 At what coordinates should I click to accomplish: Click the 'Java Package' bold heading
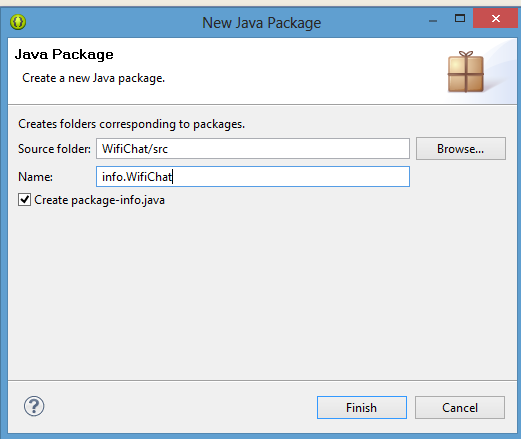click(64, 55)
